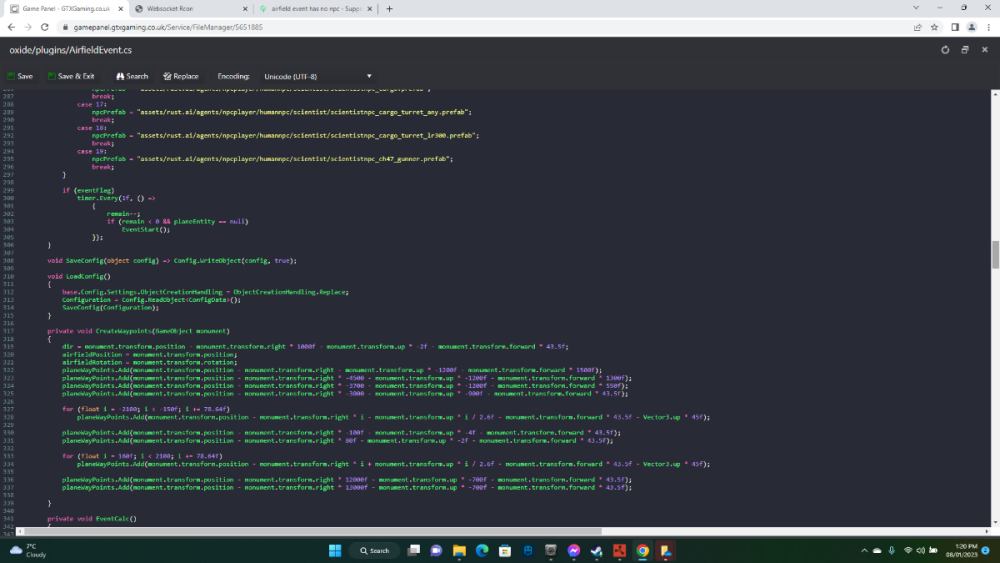
Task: Click the line 'private void EventCalc()'
Action: (x=92, y=518)
